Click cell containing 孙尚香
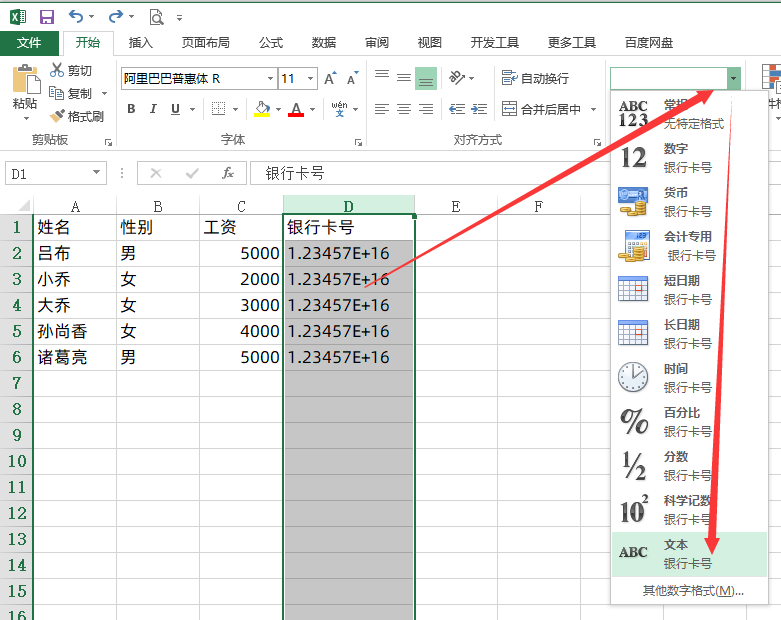Viewport: 781px width, 620px height. point(75,331)
